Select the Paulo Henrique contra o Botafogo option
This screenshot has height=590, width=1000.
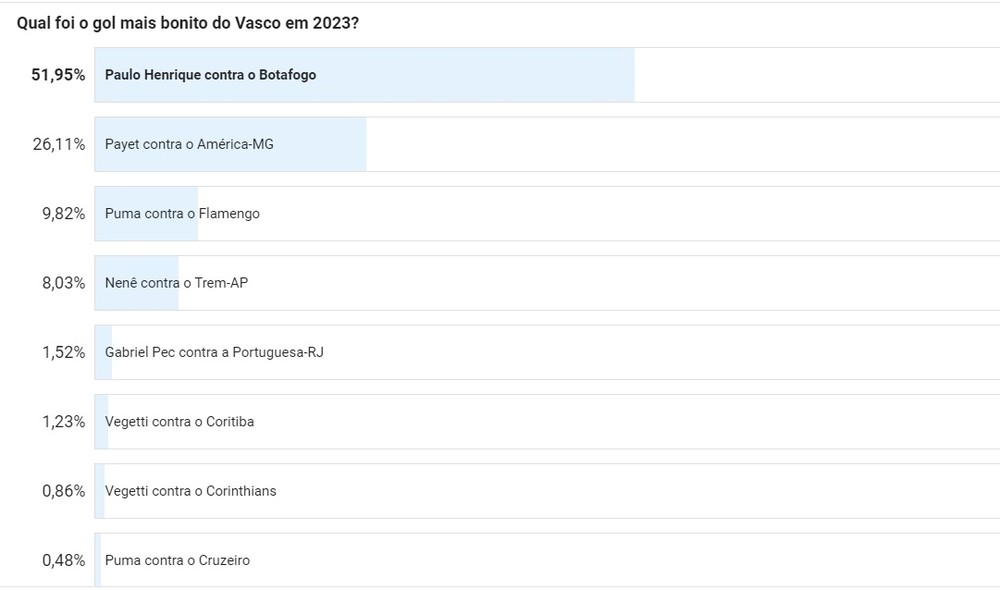click(x=210, y=75)
